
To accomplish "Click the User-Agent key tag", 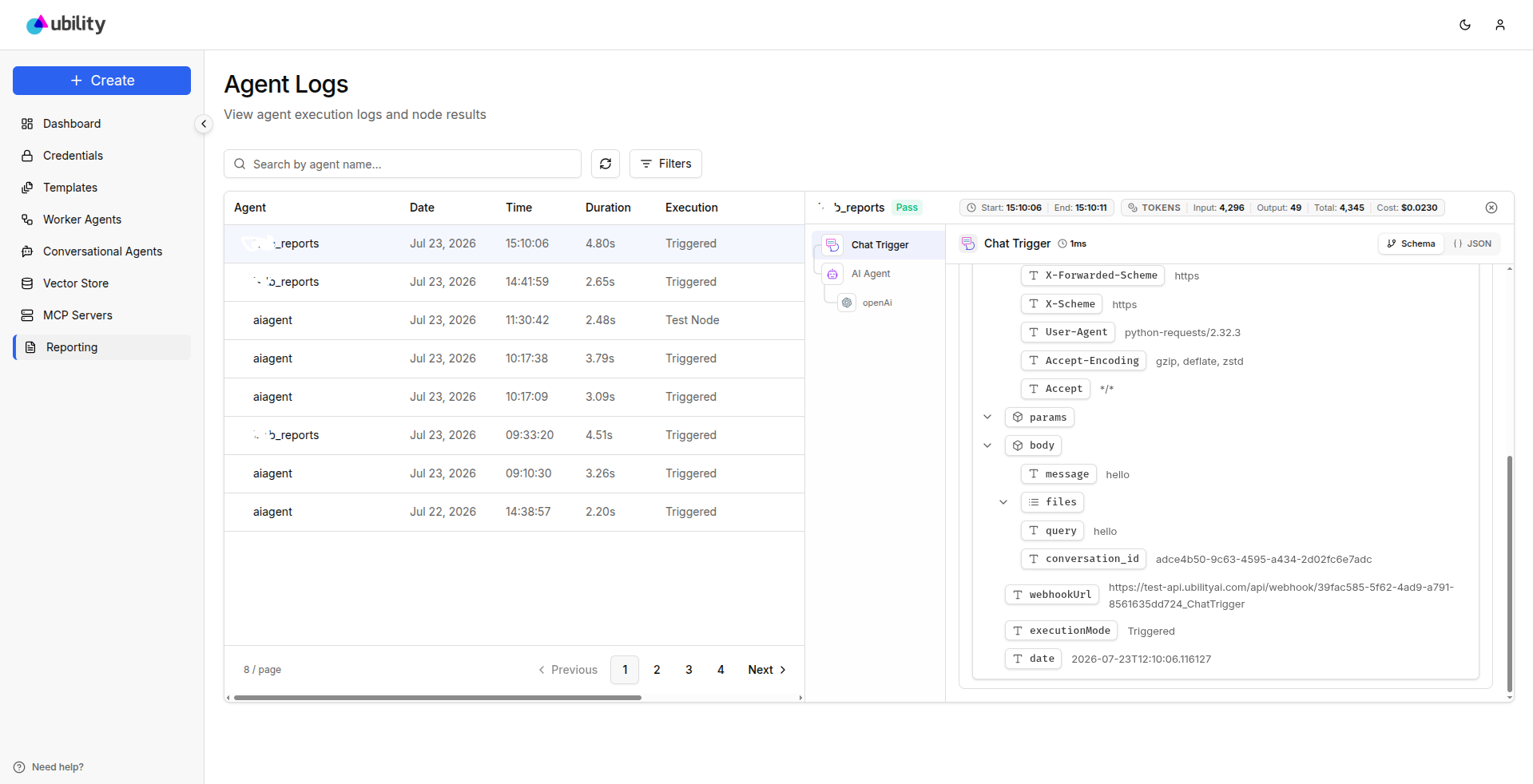I will click(x=1068, y=332).
